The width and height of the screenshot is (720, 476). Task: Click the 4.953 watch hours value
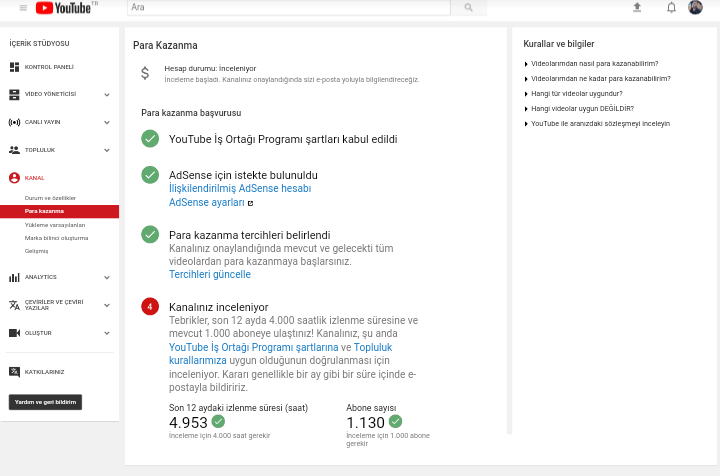188,422
